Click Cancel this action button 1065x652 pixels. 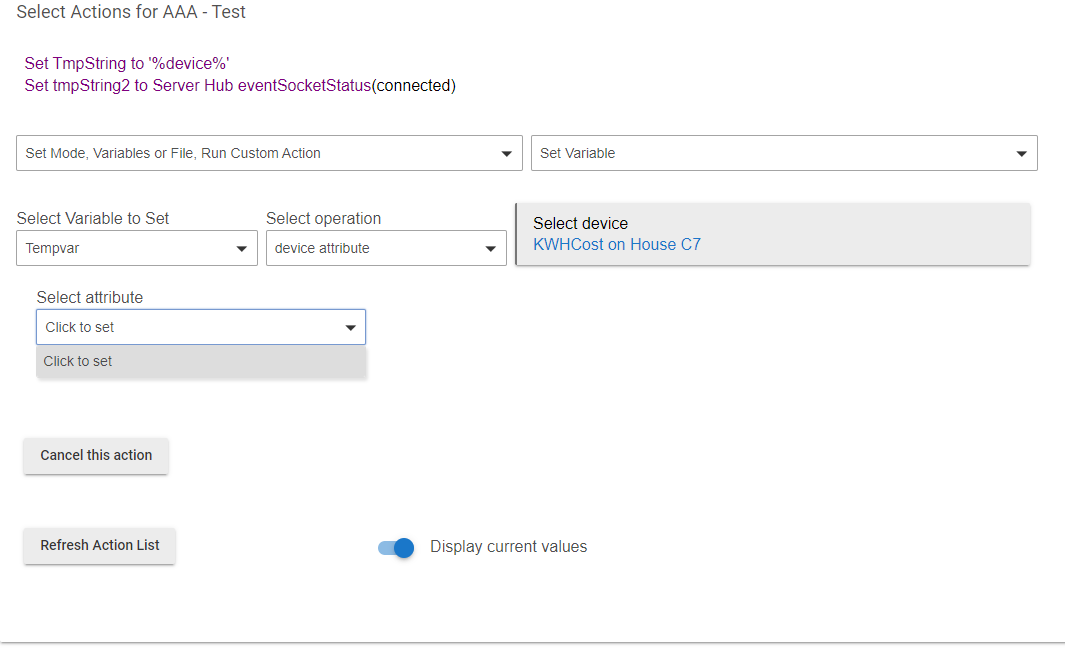[x=96, y=456]
